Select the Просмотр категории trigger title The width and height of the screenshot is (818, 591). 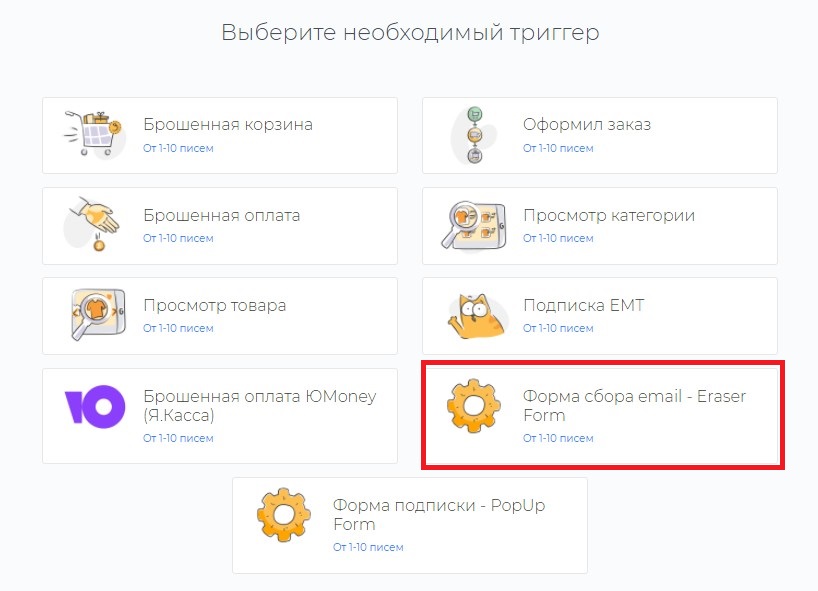point(608,215)
